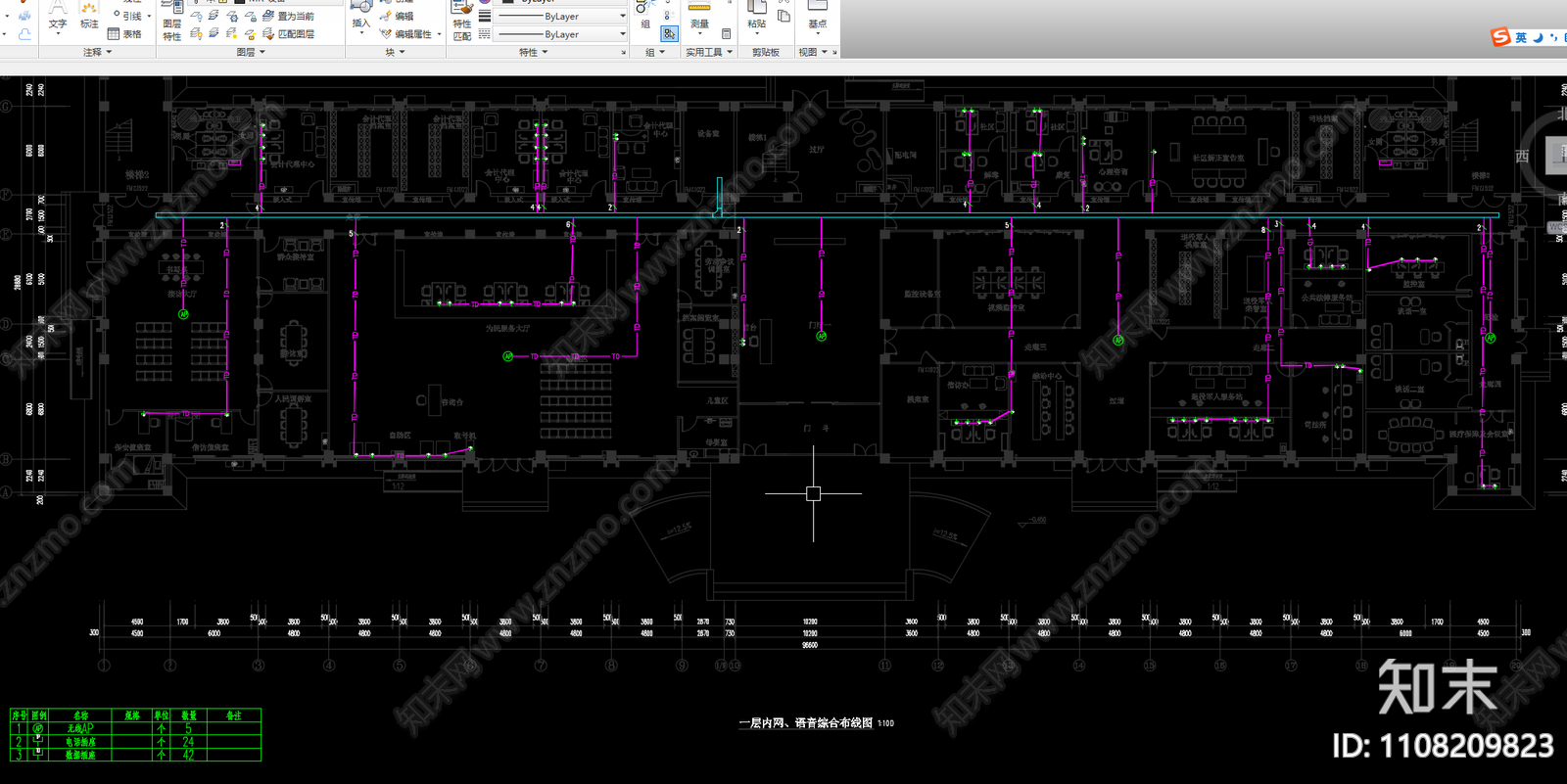1567x784 pixels.
Task: Switch the 英 input language indicator
Action: point(1521,37)
